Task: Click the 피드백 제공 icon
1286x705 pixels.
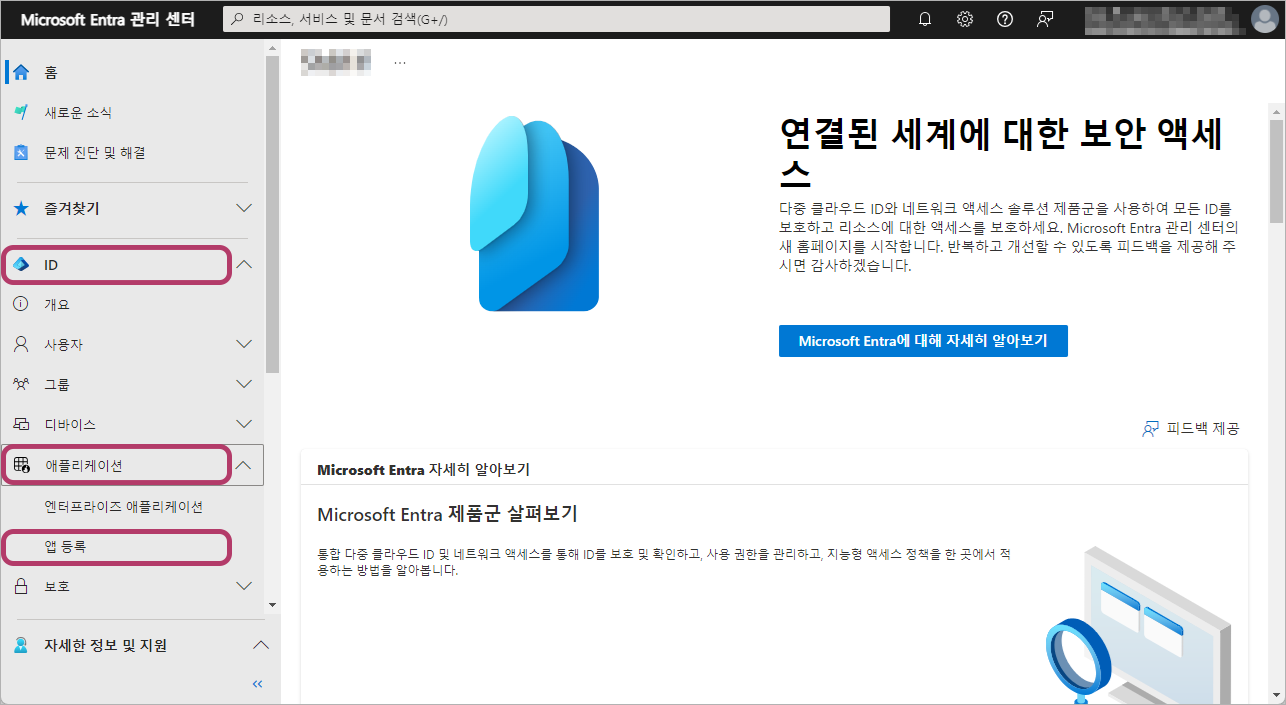Action: (x=1150, y=428)
